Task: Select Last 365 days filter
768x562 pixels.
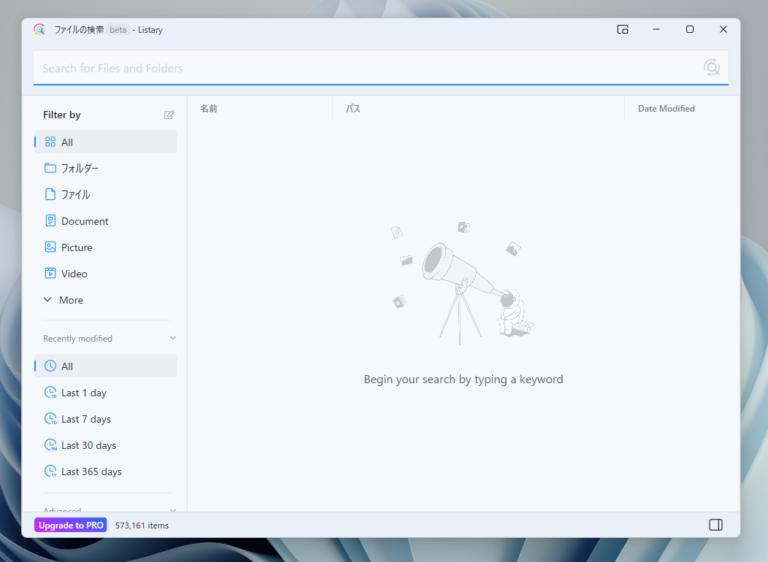Action: [x=91, y=472]
